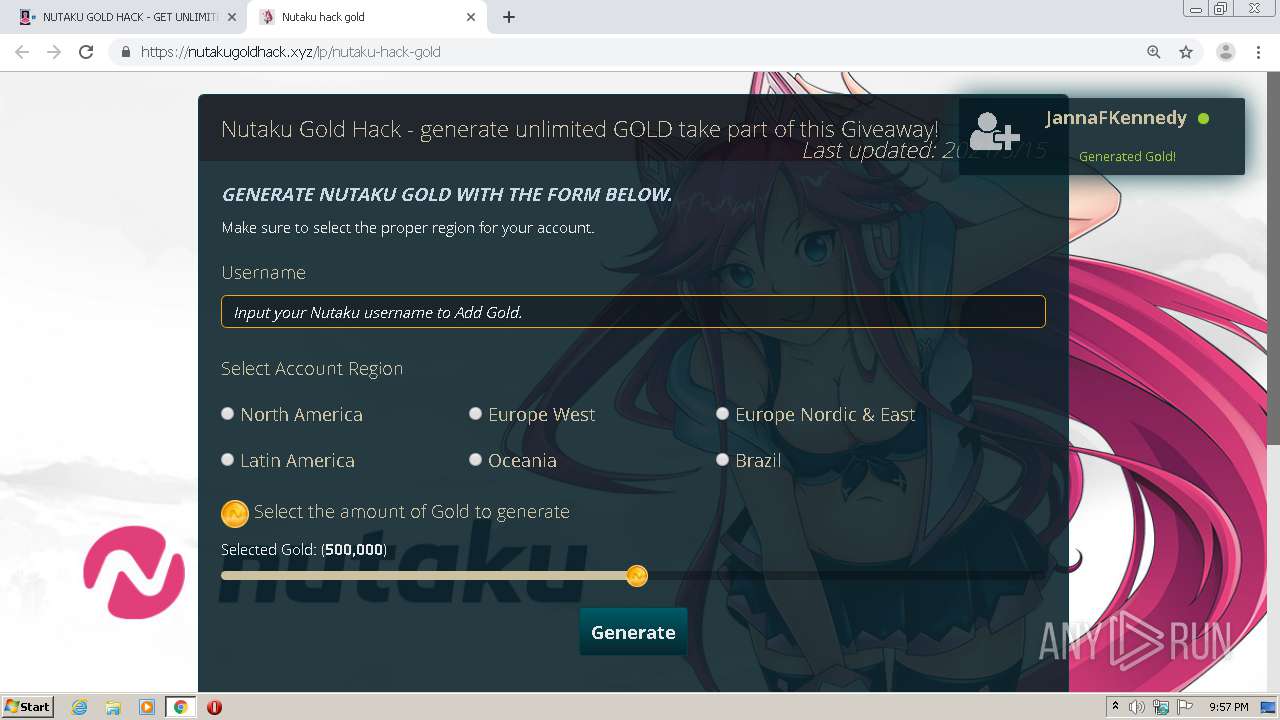Open the Chrome profile avatar
Viewport: 1280px width, 720px height.
[1226, 52]
